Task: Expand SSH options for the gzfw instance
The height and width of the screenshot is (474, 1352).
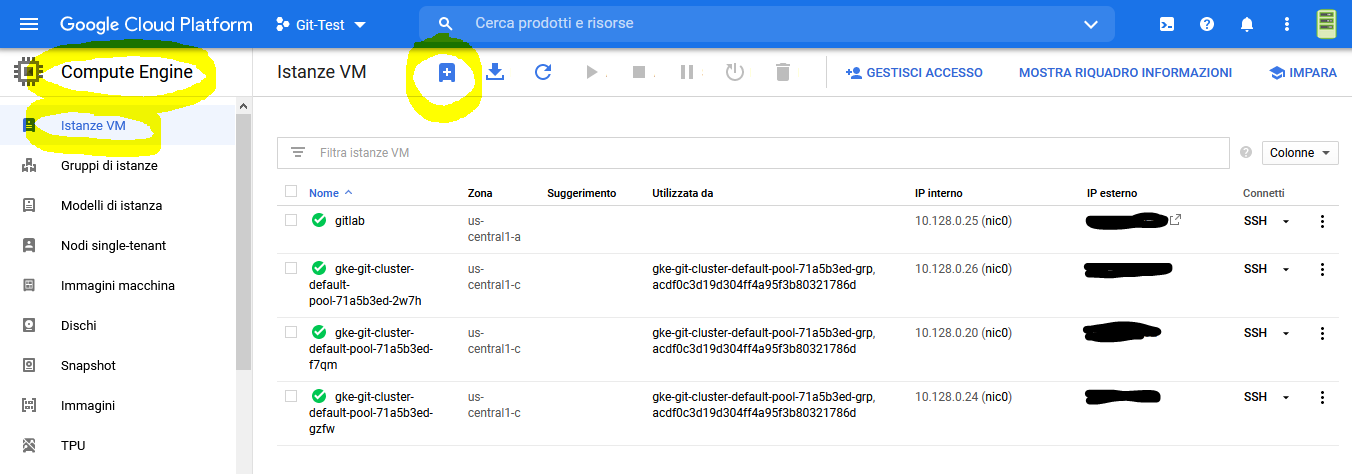Action: pyautogui.click(x=1286, y=397)
